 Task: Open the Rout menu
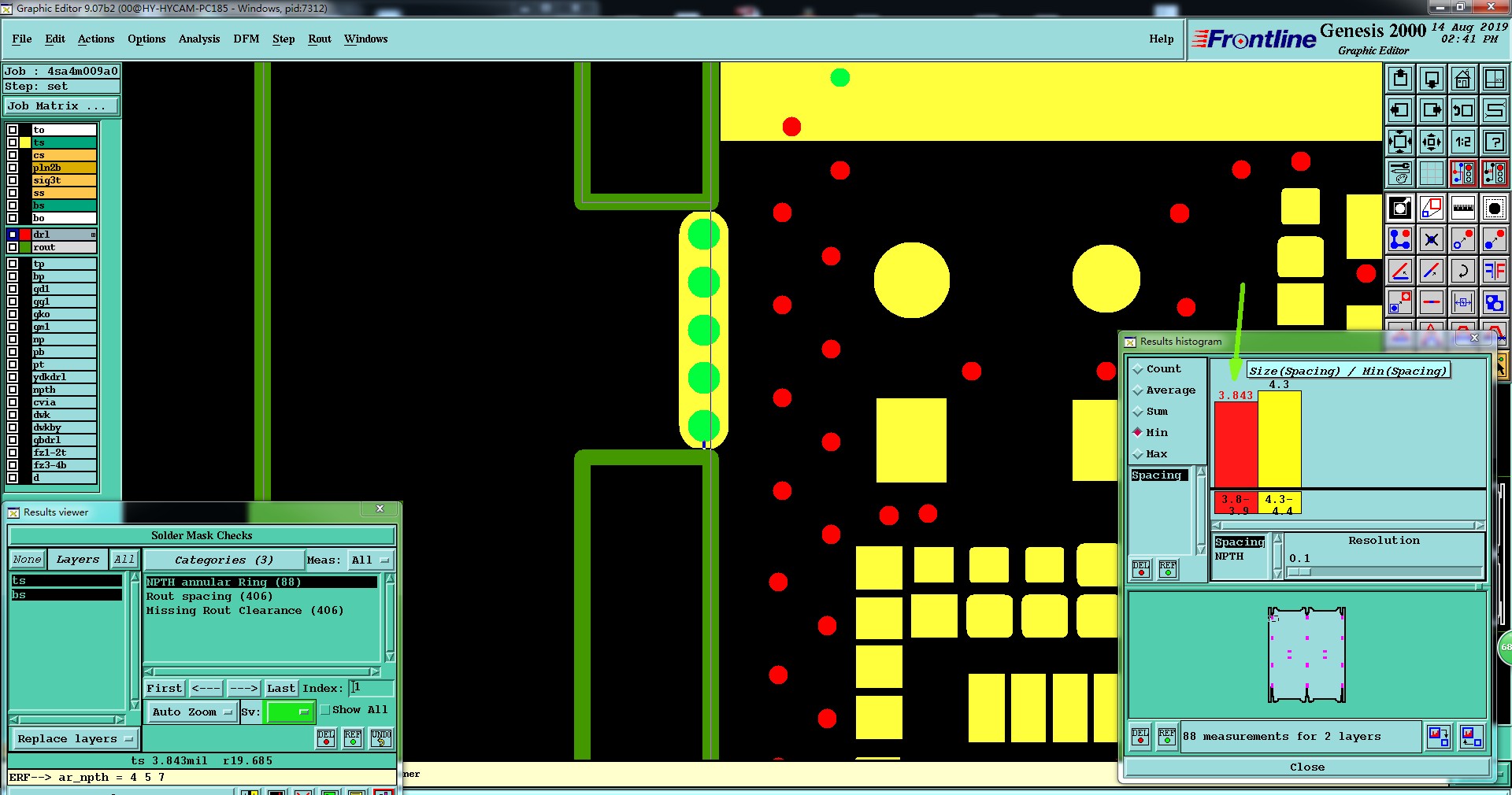coord(320,39)
